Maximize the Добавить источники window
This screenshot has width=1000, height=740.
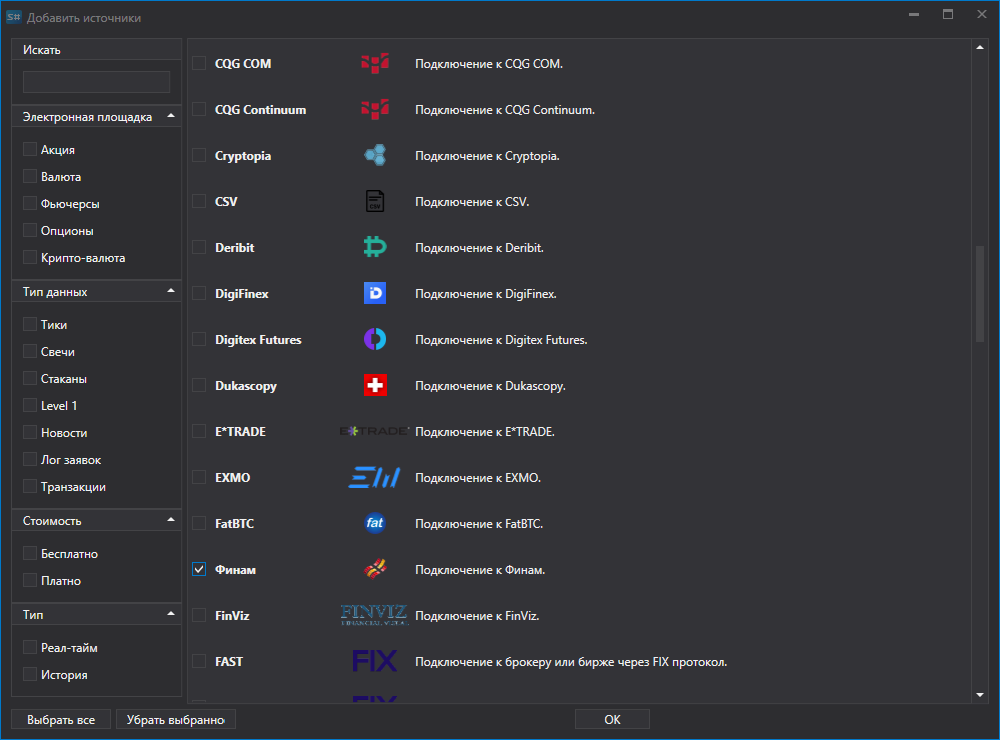(948, 14)
